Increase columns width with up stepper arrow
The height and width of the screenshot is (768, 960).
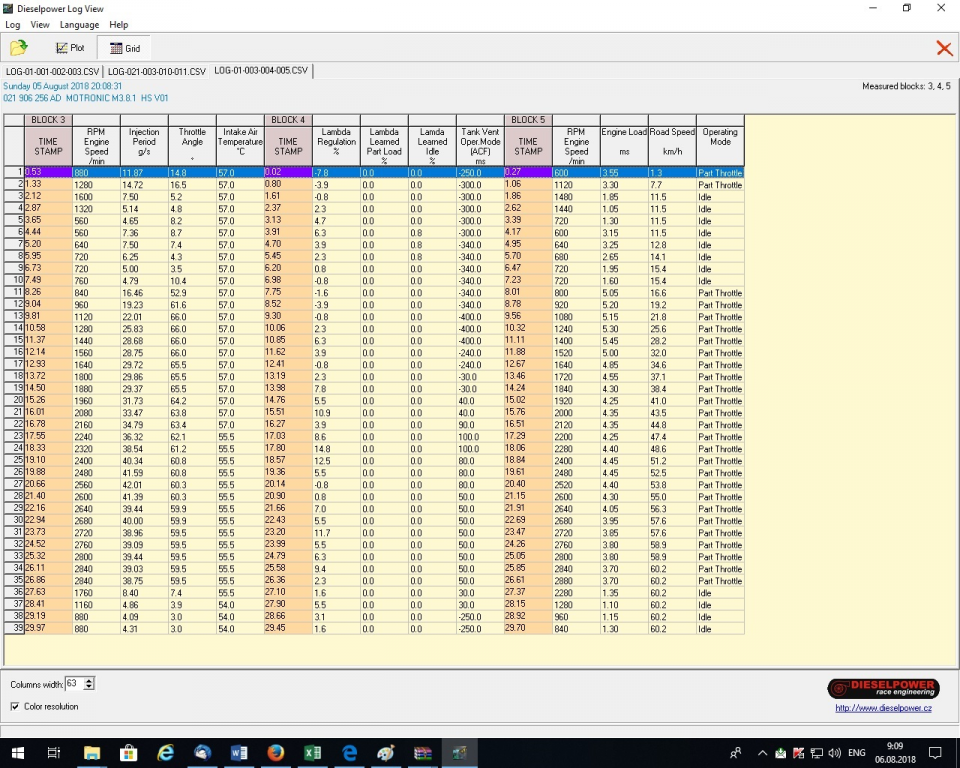[90, 680]
